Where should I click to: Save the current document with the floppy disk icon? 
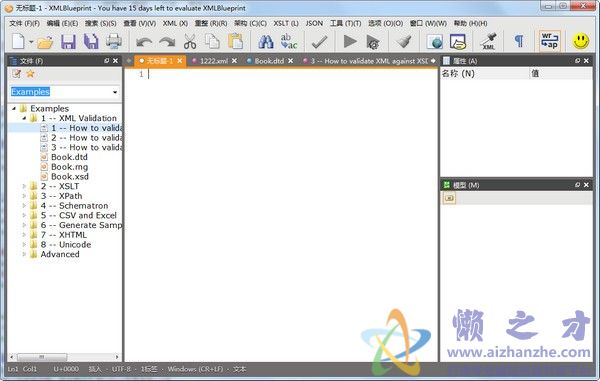click(68, 41)
